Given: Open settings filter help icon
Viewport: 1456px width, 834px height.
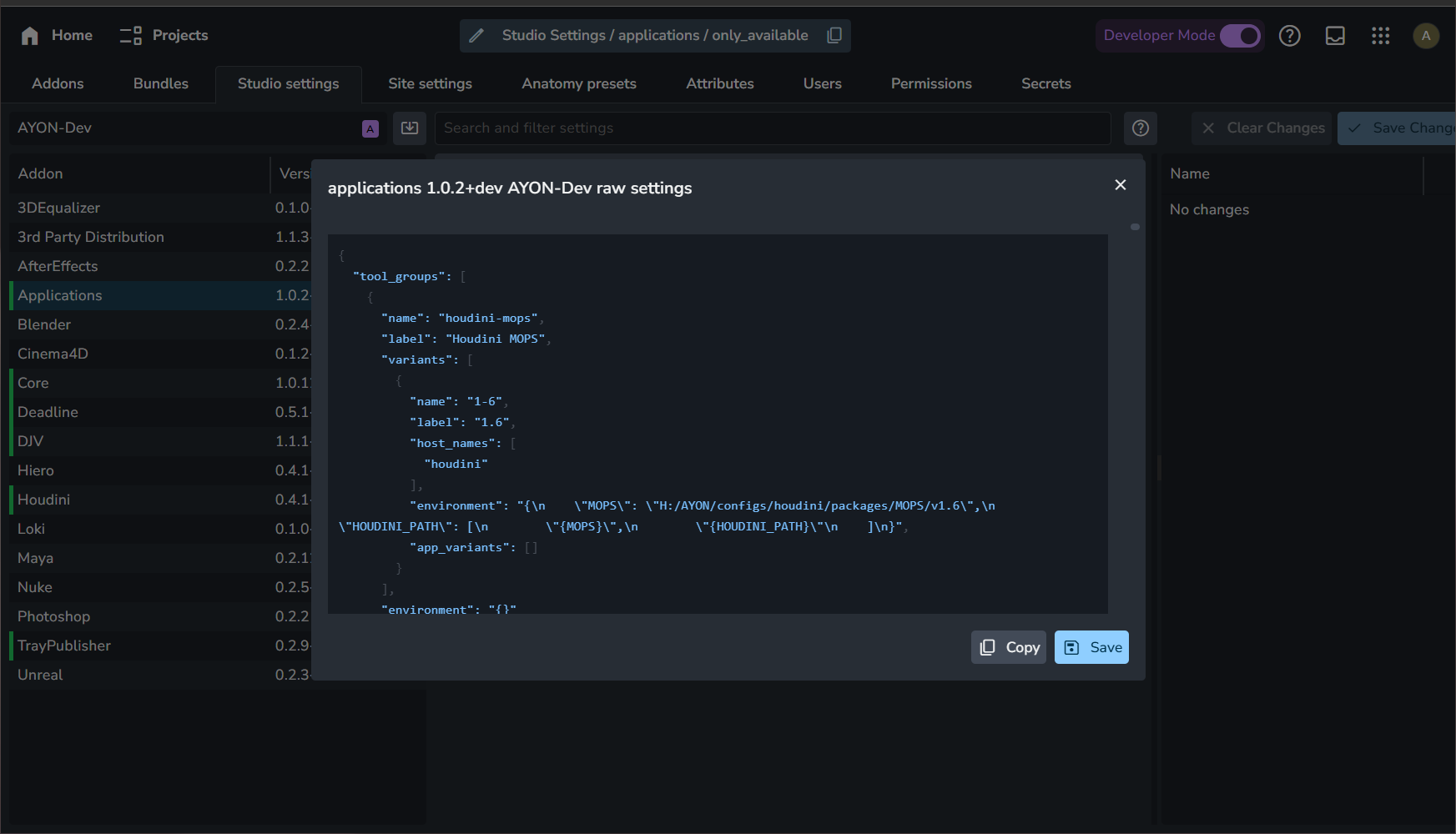Looking at the screenshot, I should [x=1140, y=128].
